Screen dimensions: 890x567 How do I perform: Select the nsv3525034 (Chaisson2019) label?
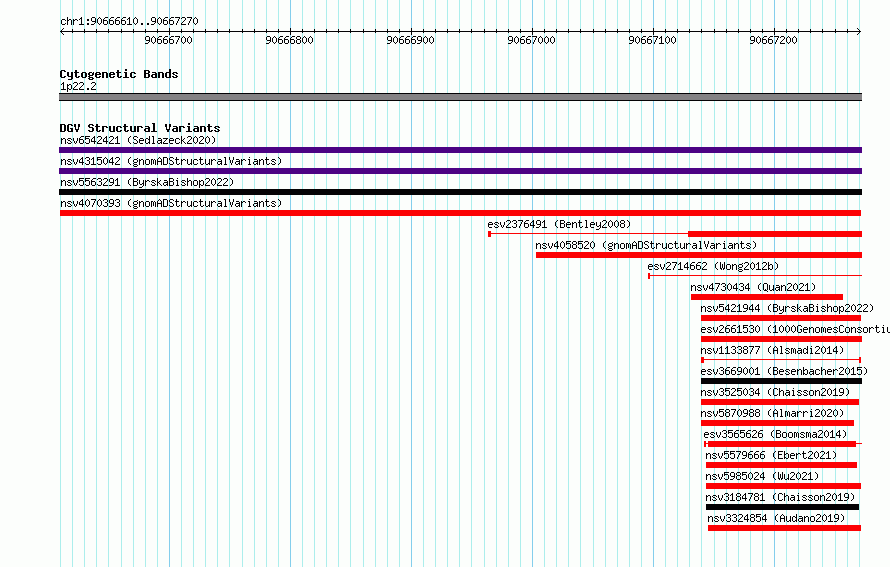click(775, 392)
